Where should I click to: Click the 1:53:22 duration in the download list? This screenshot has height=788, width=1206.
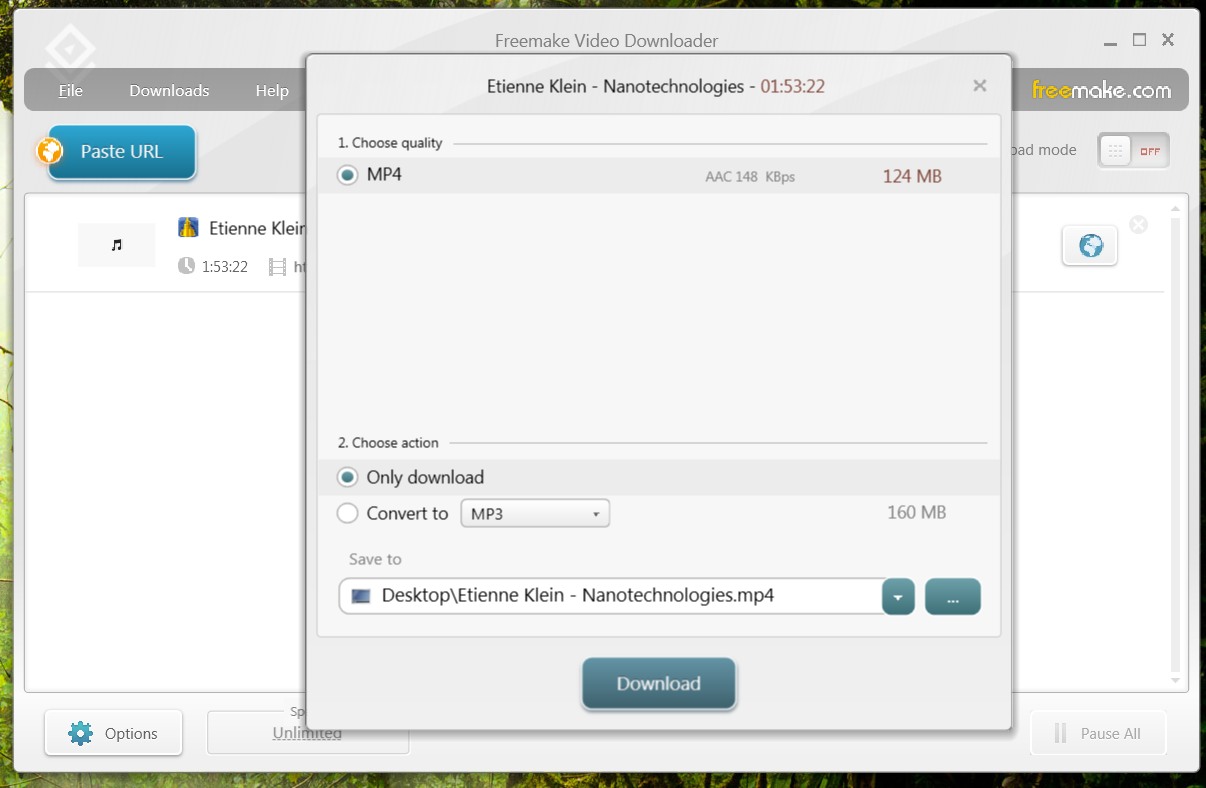point(224,266)
